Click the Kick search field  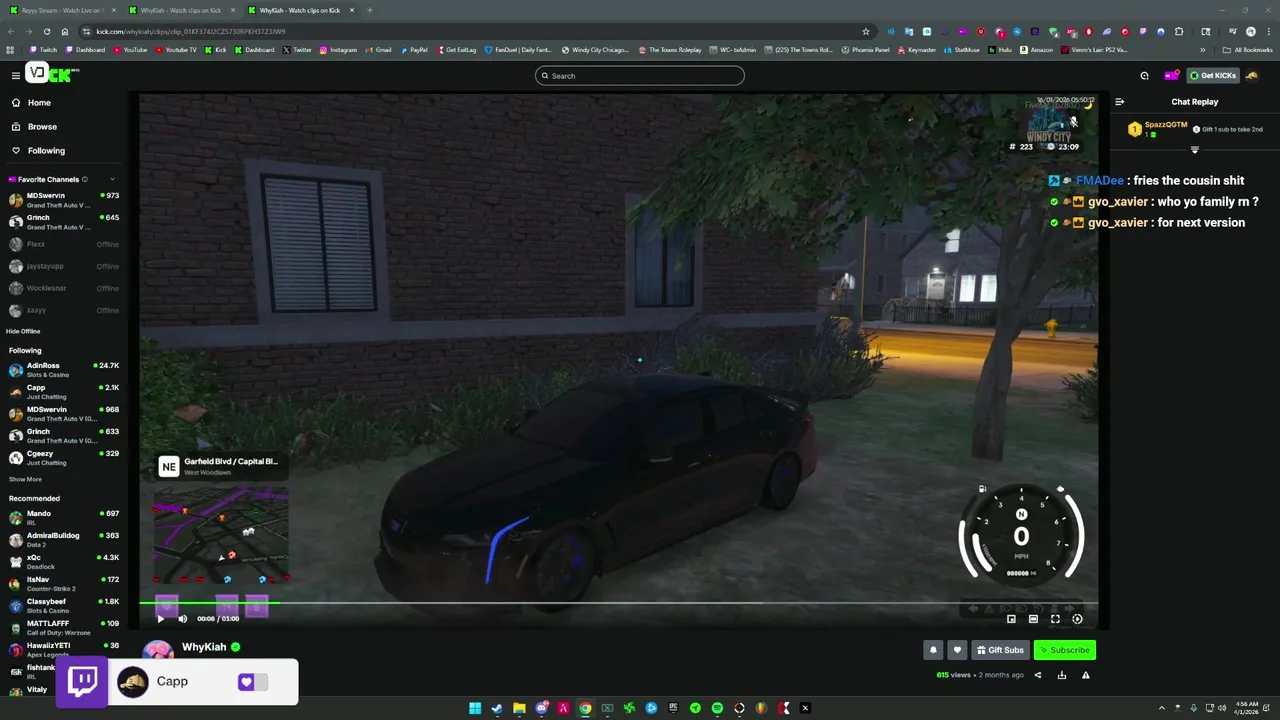click(x=640, y=75)
